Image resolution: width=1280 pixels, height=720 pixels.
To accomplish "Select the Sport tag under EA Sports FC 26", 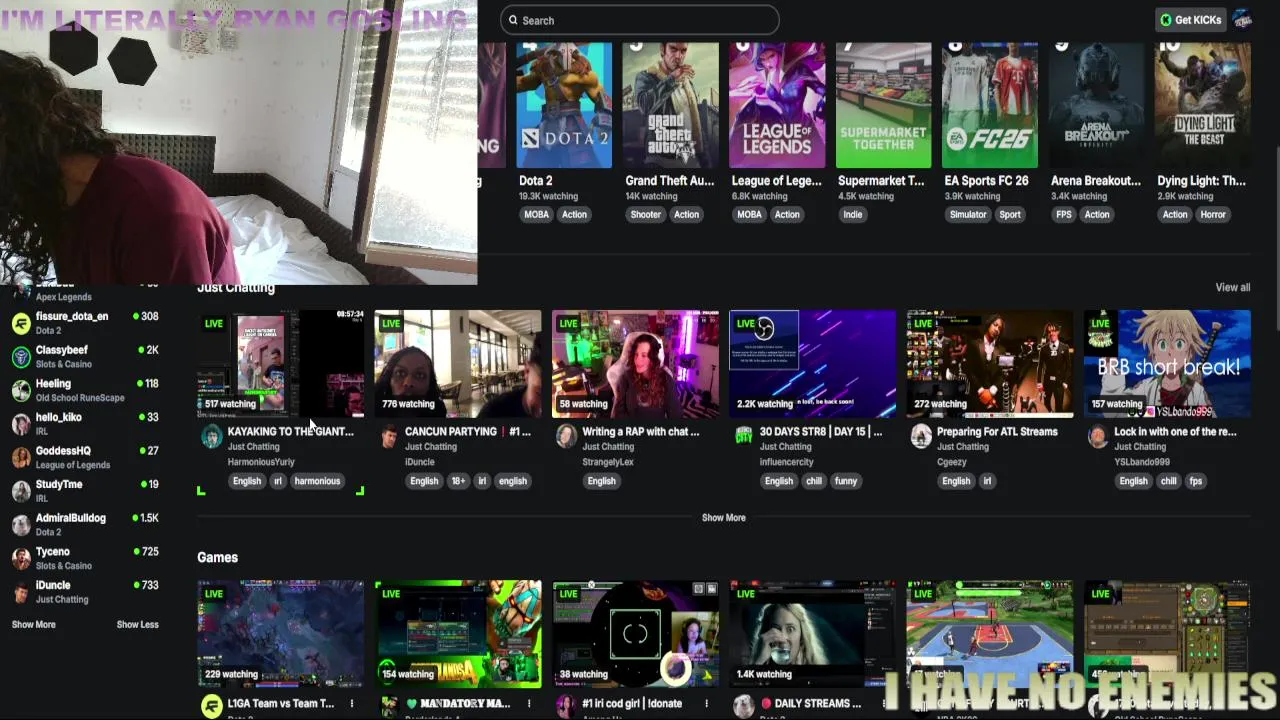I will 1010,214.
